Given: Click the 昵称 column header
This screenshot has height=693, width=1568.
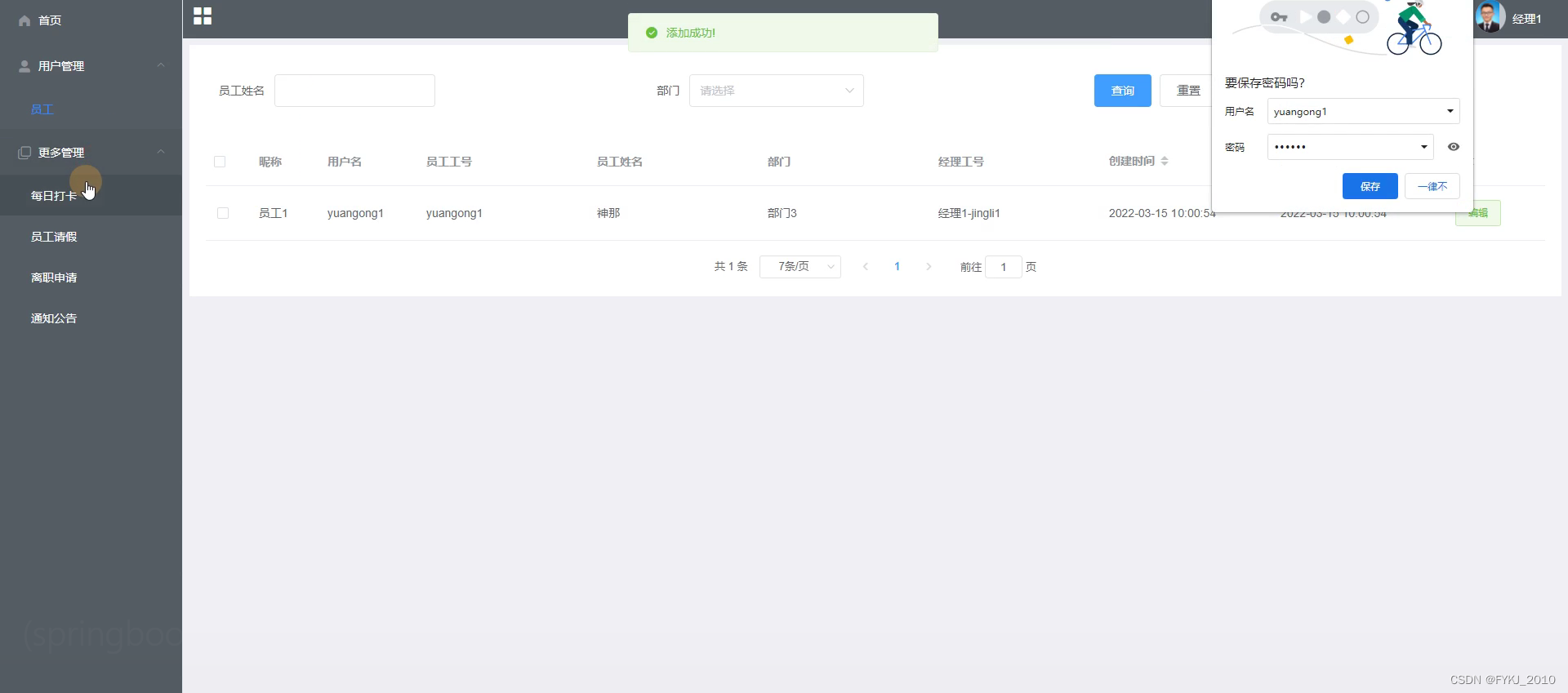Looking at the screenshot, I should [270, 162].
